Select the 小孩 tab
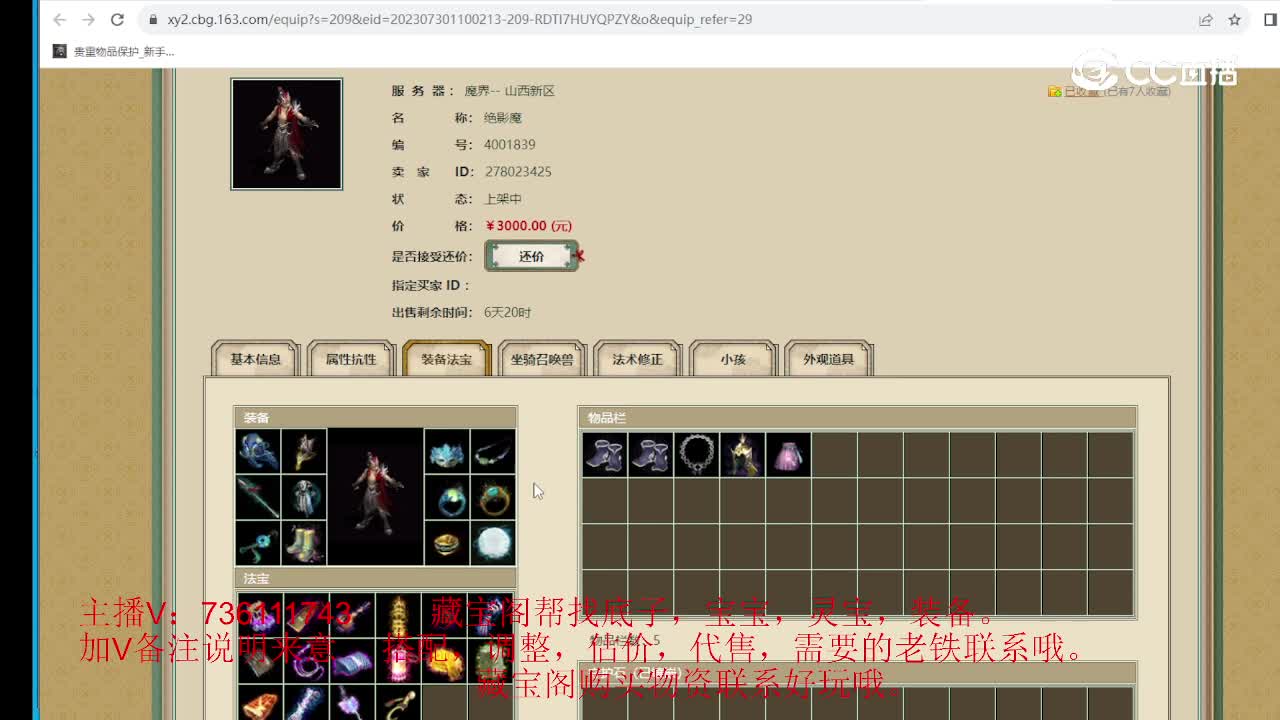 (x=733, y=360)
